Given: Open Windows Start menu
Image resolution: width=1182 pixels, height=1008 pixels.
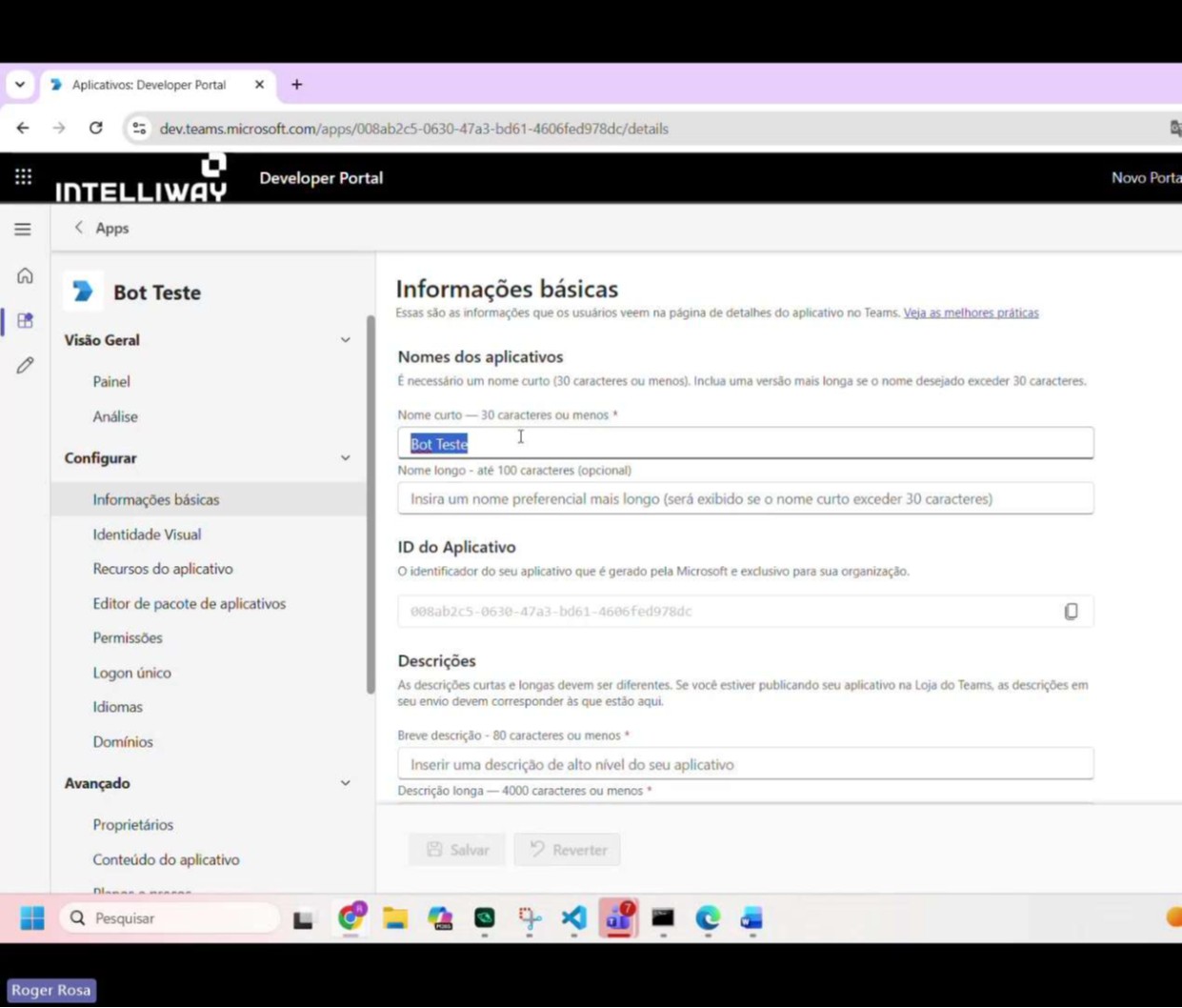Looking at the screenshot, I should pyautogui.click(x=32, y=917).
